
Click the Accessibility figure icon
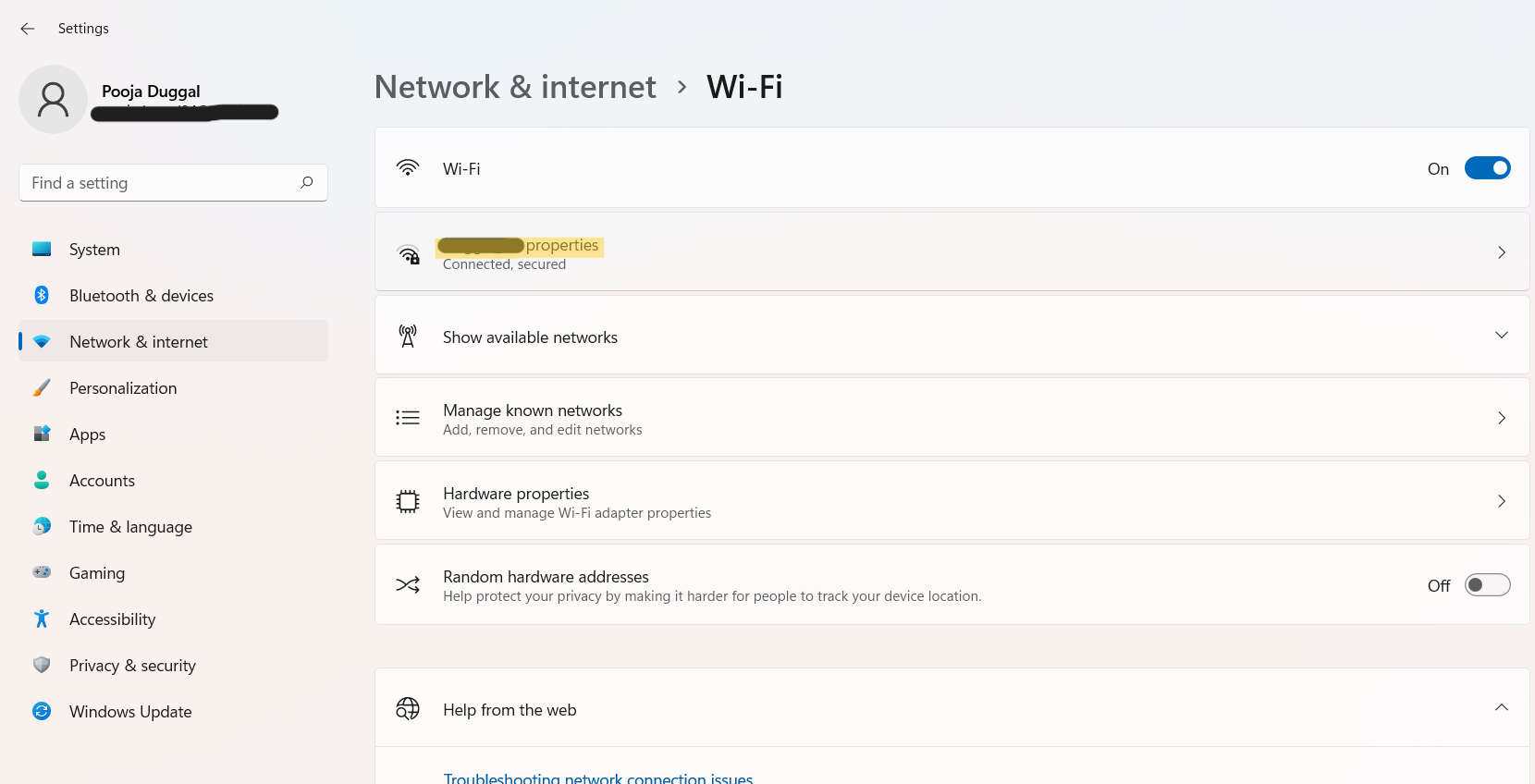(42, 619)
